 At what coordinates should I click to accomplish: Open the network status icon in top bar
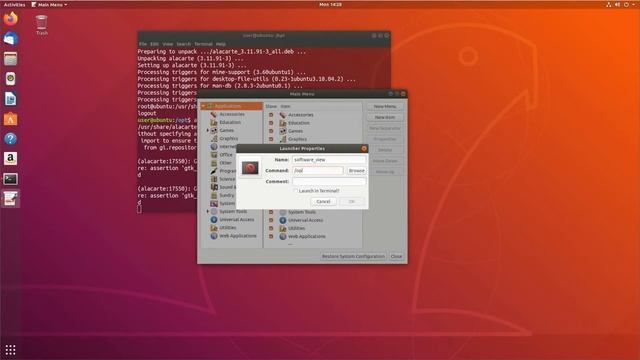coord(609,4)
